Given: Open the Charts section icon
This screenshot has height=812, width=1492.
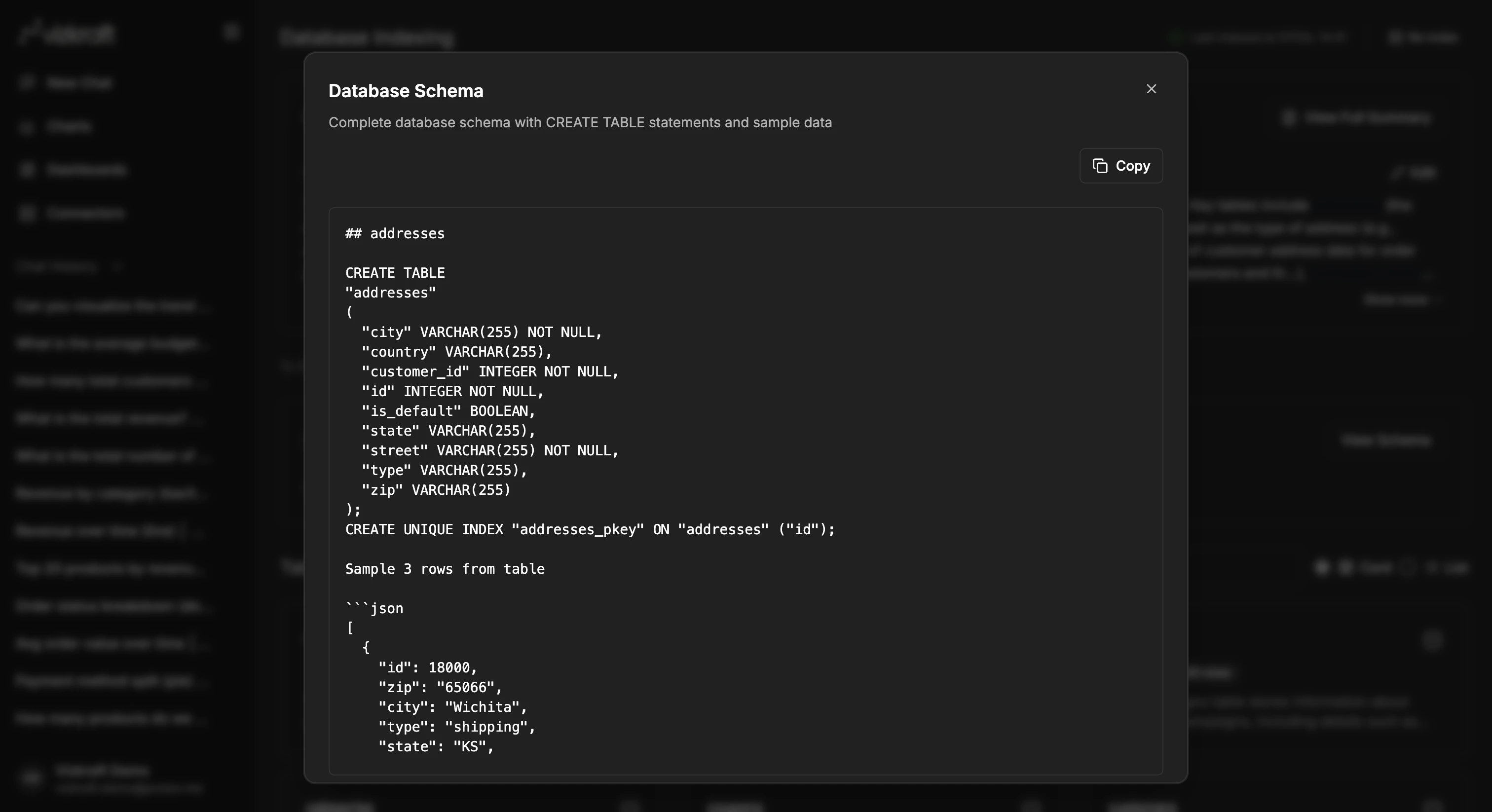Looking at the screenshot, I should pyautogui.click(x=27, y=126).
